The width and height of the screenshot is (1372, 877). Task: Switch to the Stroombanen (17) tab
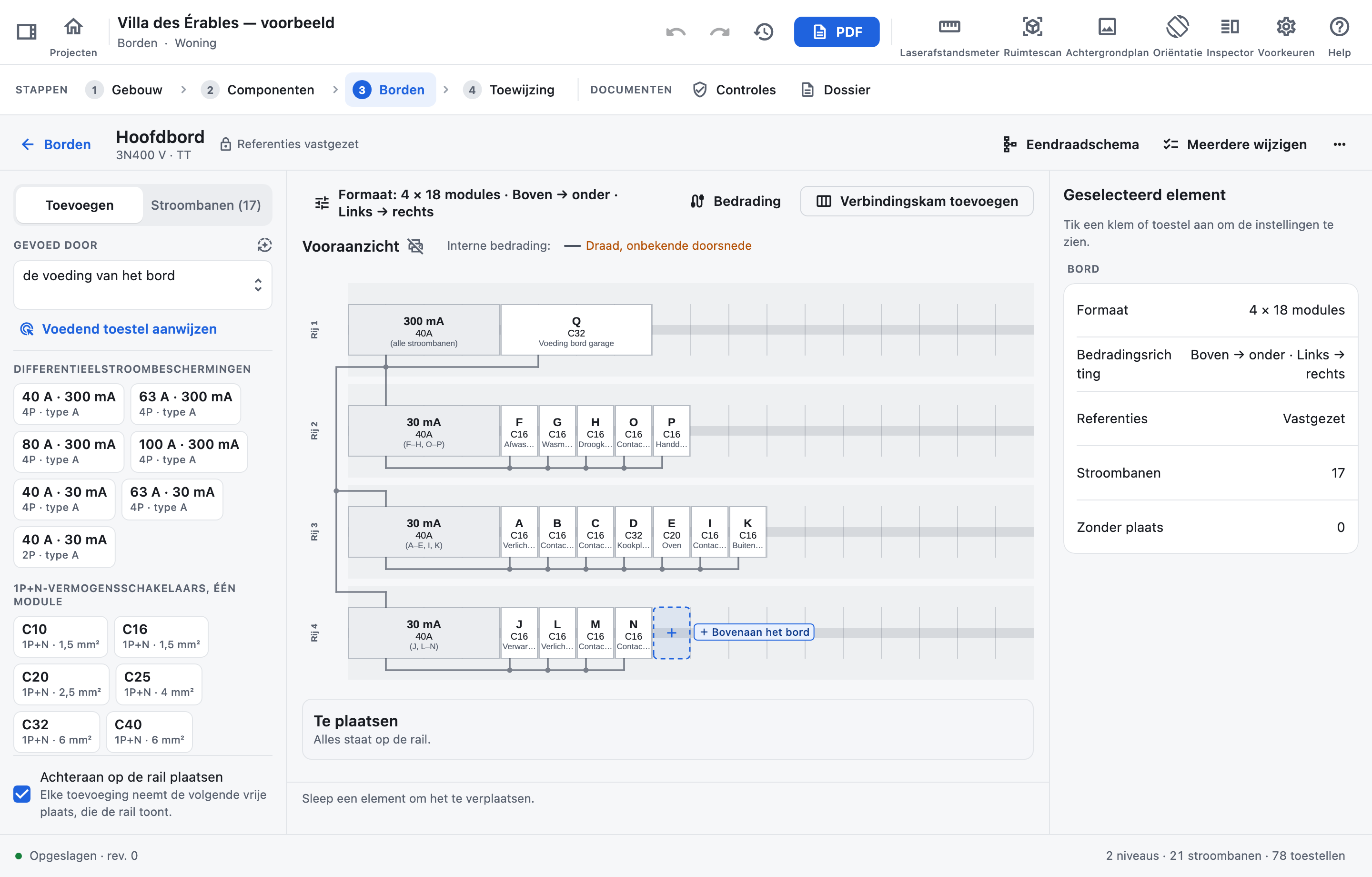[x=206, y=204]
